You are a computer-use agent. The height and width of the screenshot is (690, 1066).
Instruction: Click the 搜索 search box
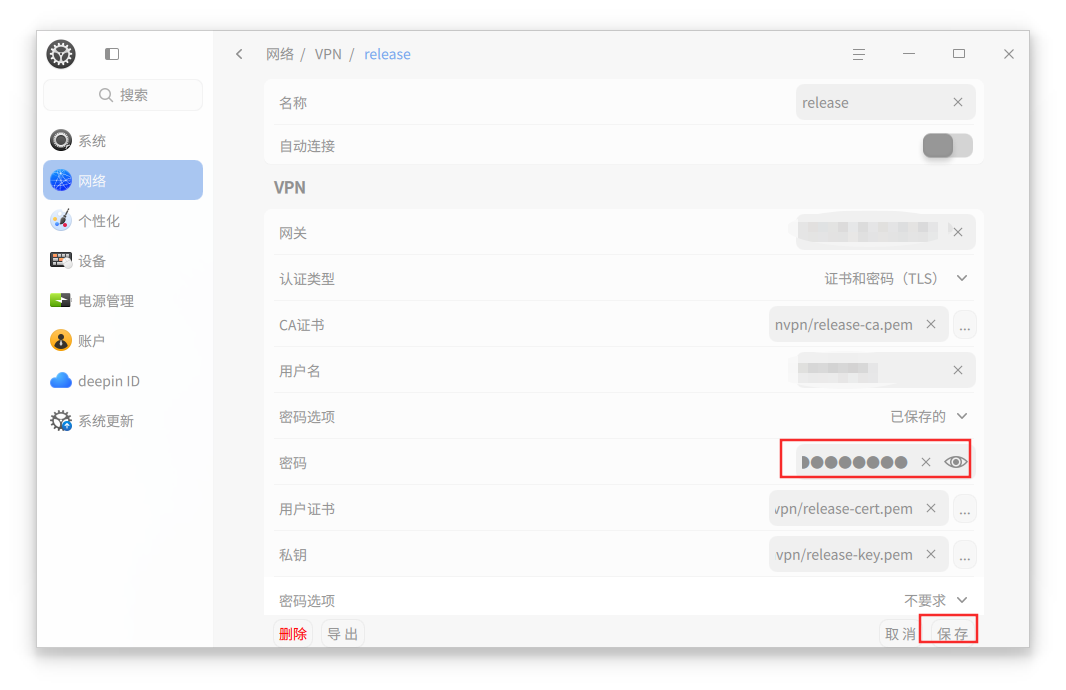[x=123, y=94]
